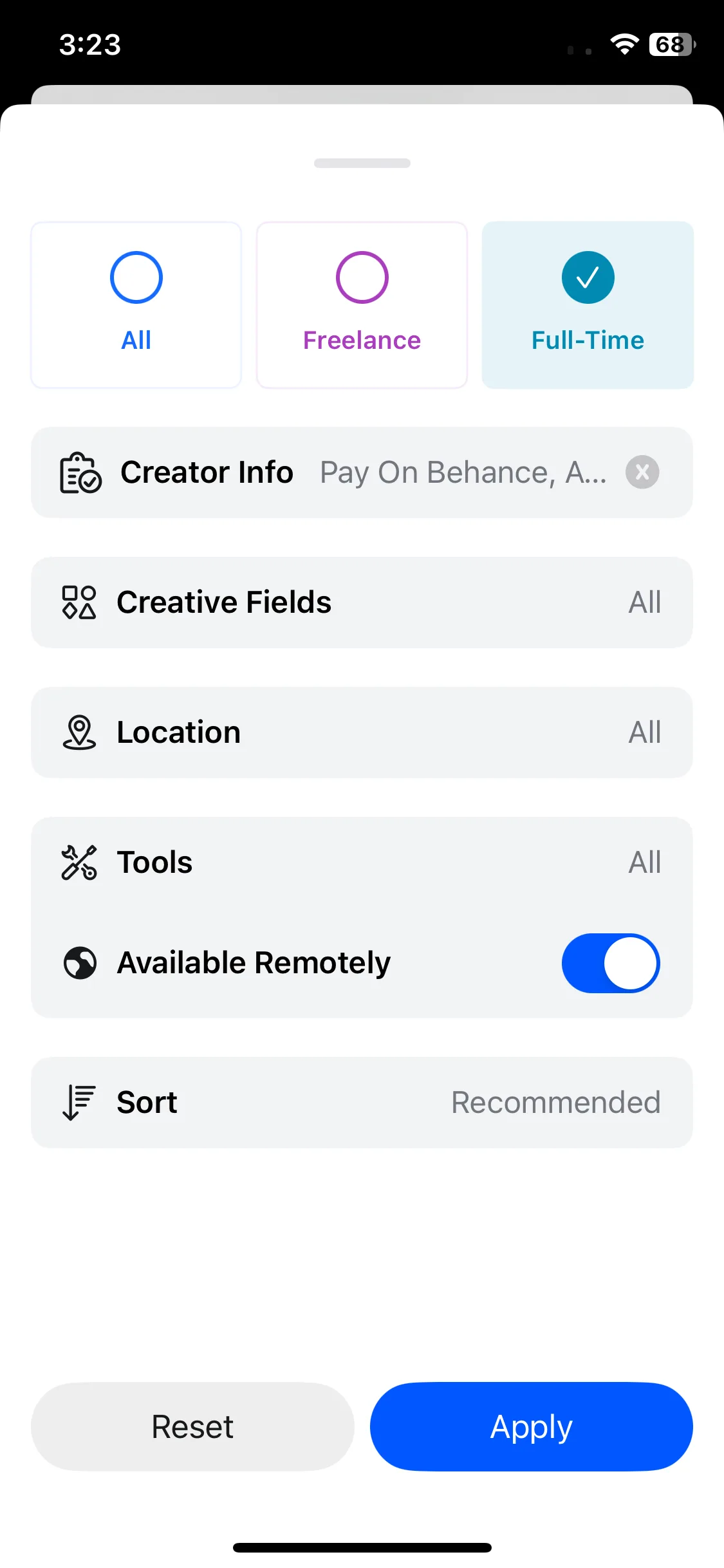Tap the Wi-Fi status icon
Screen dimensions: 724x1568
pos(624,44)
